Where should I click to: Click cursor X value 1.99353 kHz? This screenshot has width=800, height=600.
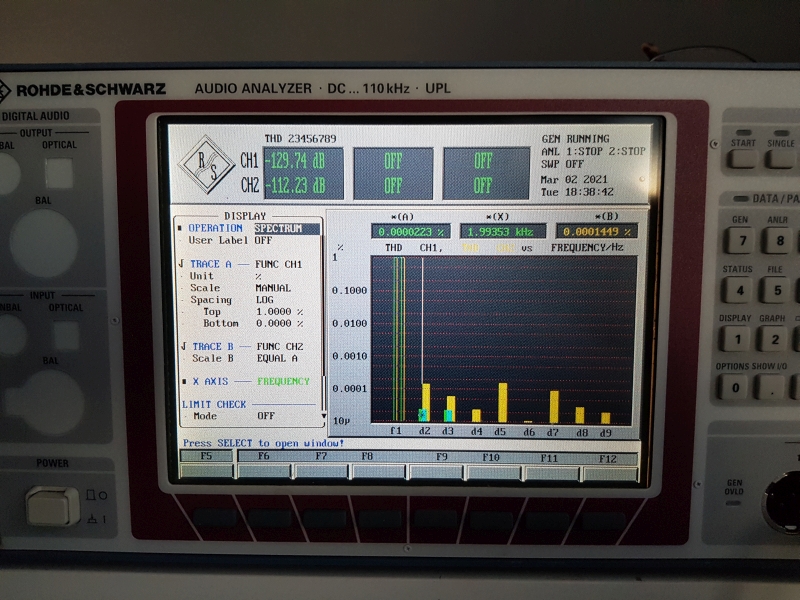point(502,232)
